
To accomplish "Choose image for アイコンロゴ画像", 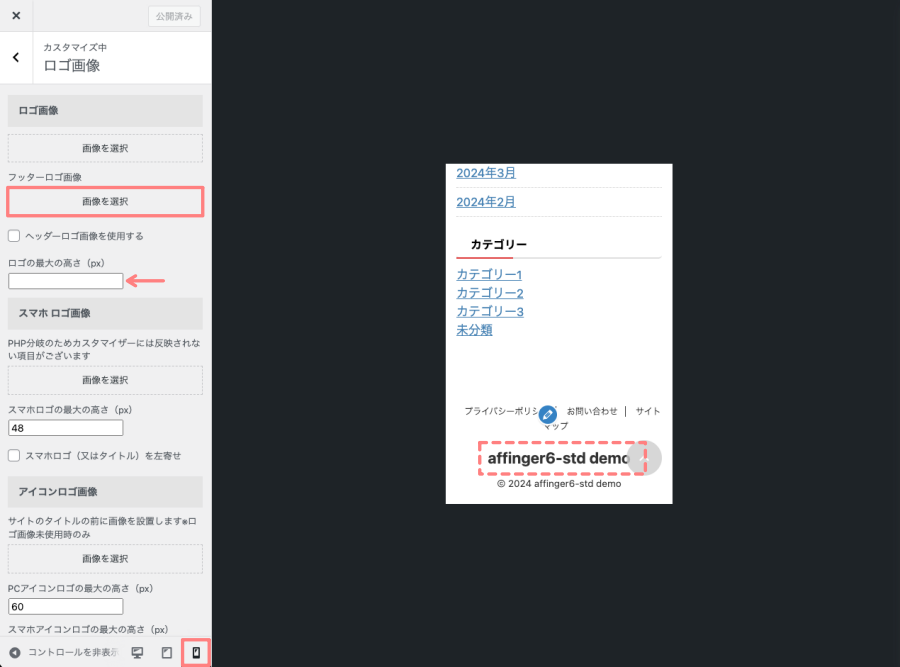I will point(105,558).
